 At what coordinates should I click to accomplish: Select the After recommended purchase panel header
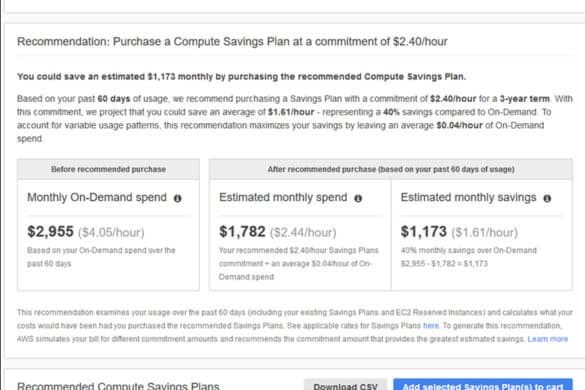(x=391, y=169)
